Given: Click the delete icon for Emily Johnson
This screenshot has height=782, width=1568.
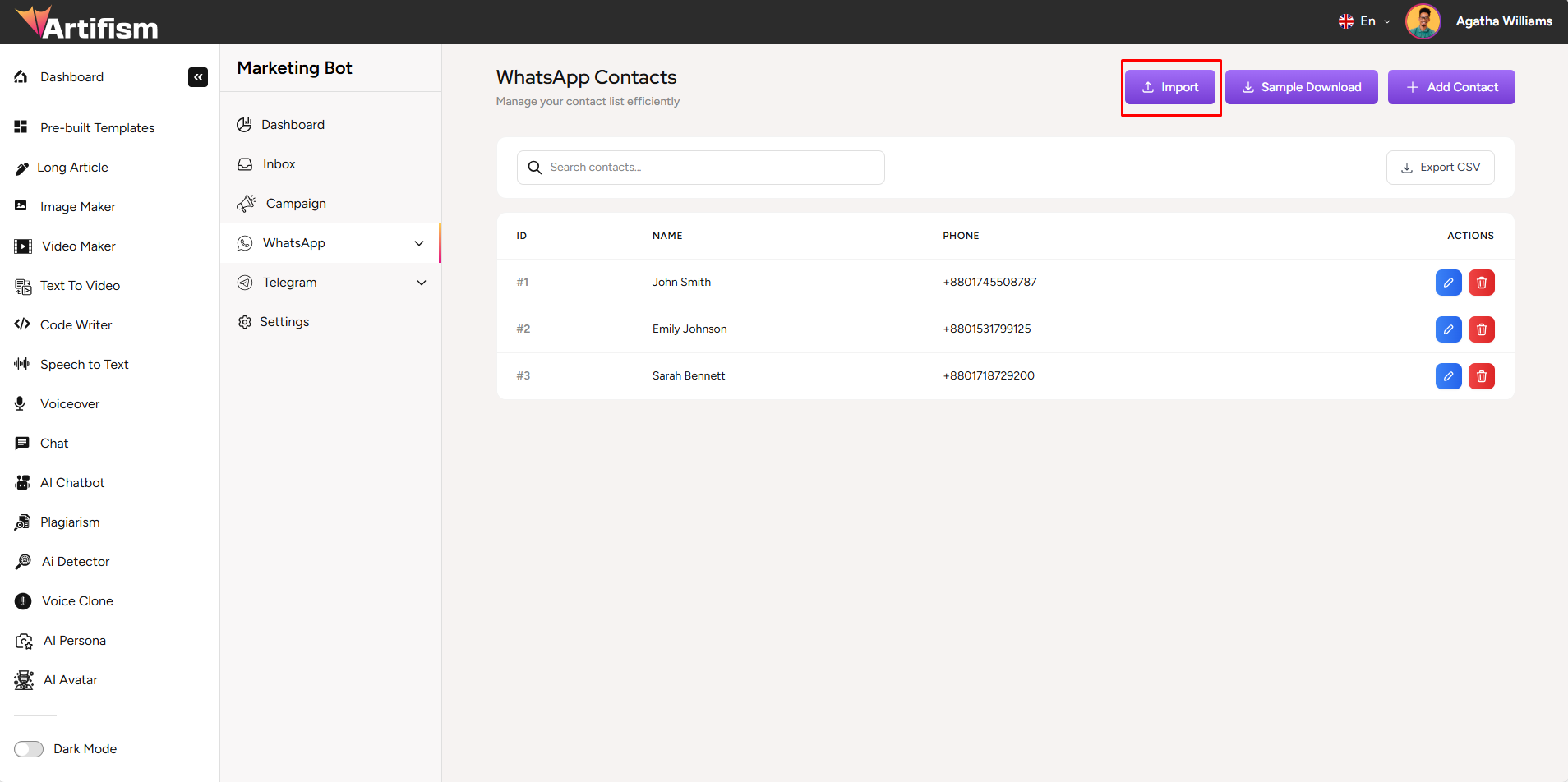Looking at the screenshot, I should [x=1481, y=329].
